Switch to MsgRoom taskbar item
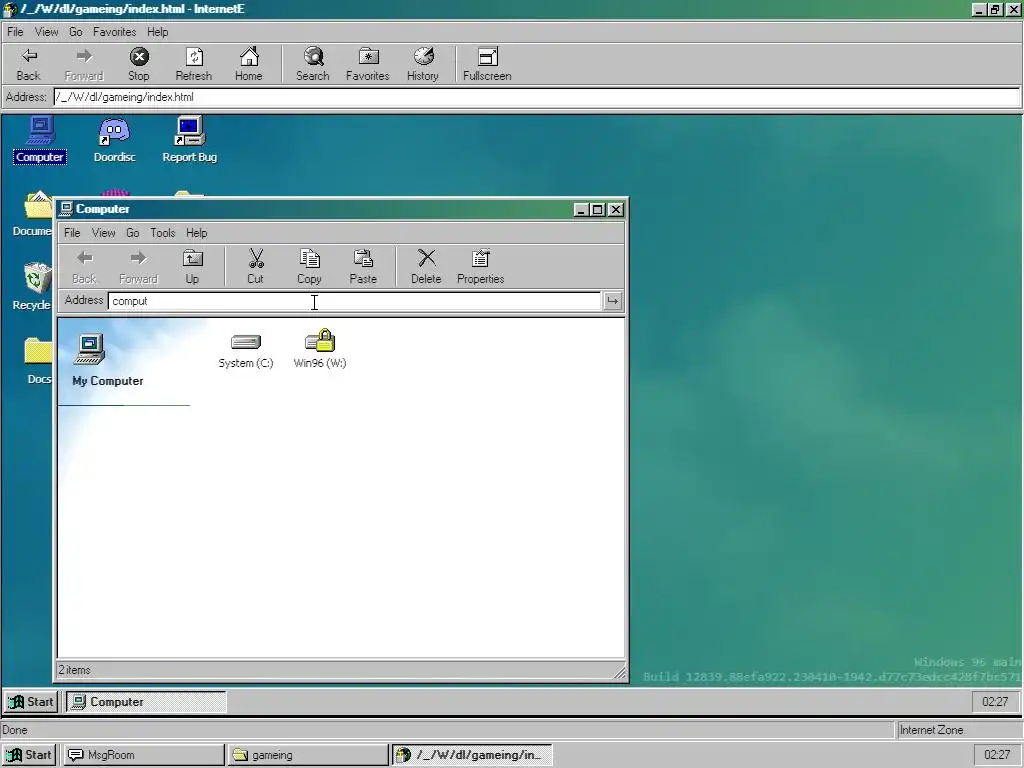1024x768 pixels. click(144, 755)
